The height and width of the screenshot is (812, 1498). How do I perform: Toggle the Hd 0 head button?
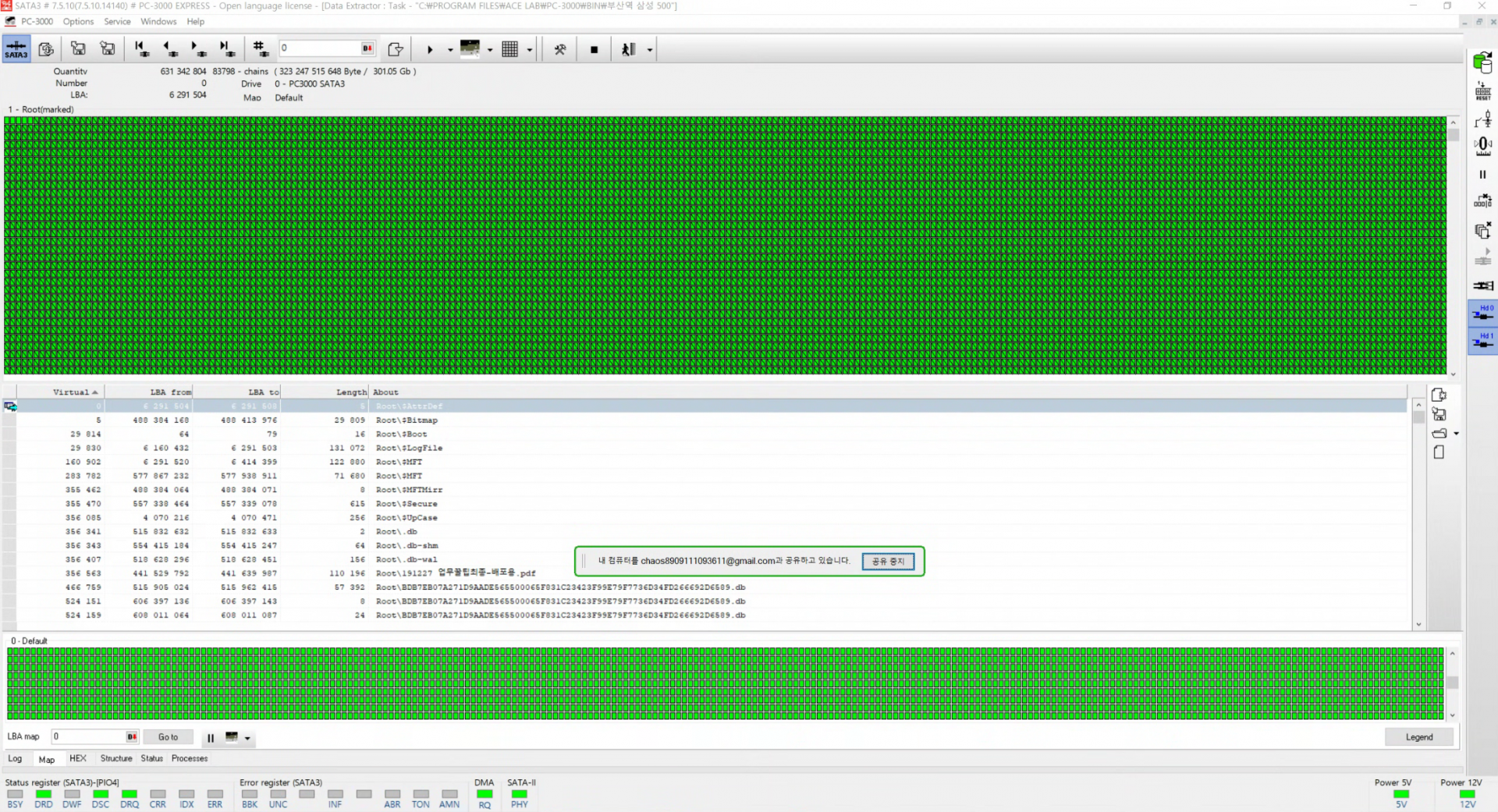tap(1482, 313)
